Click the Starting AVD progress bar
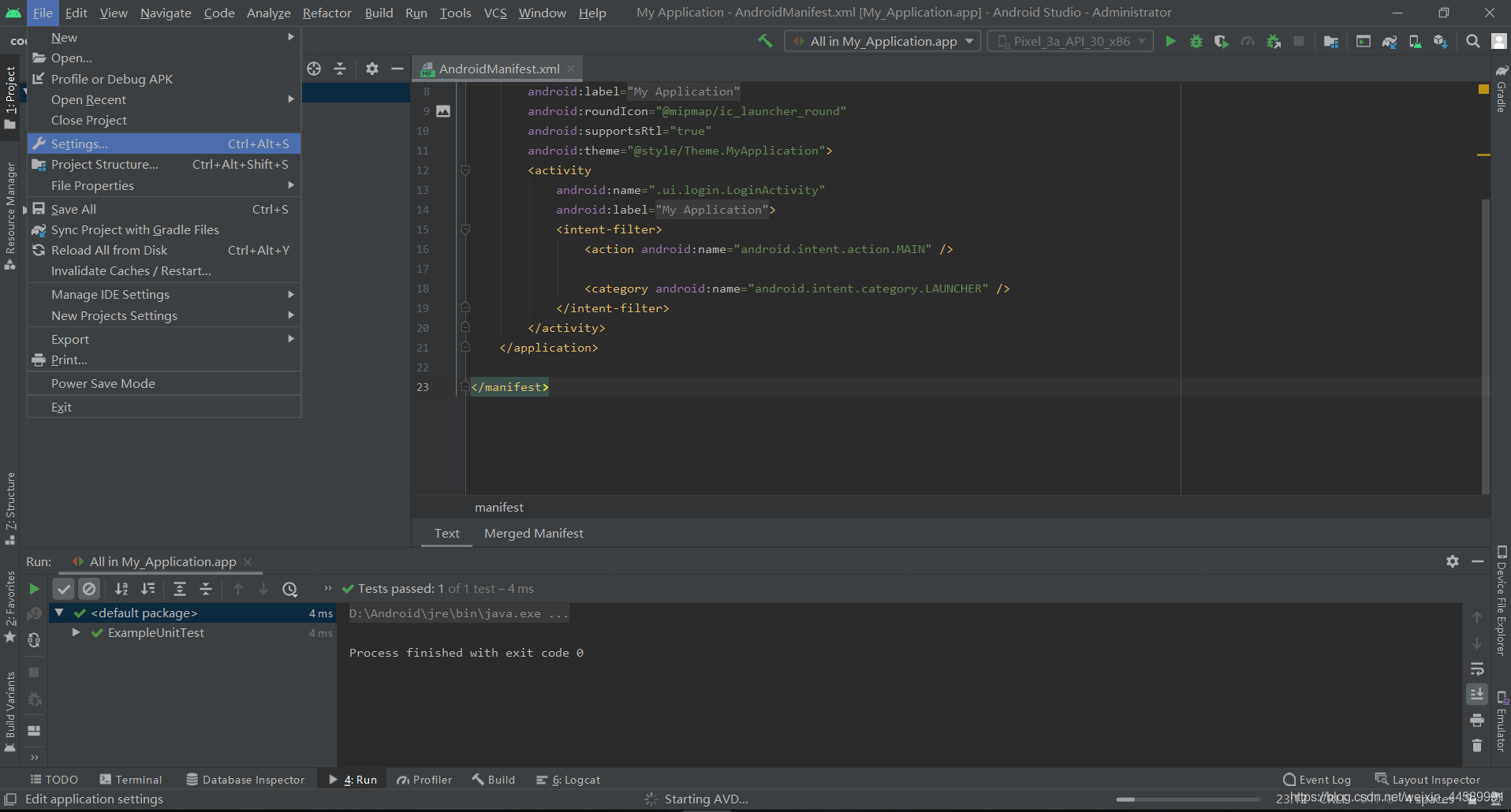 point(1188,799)
